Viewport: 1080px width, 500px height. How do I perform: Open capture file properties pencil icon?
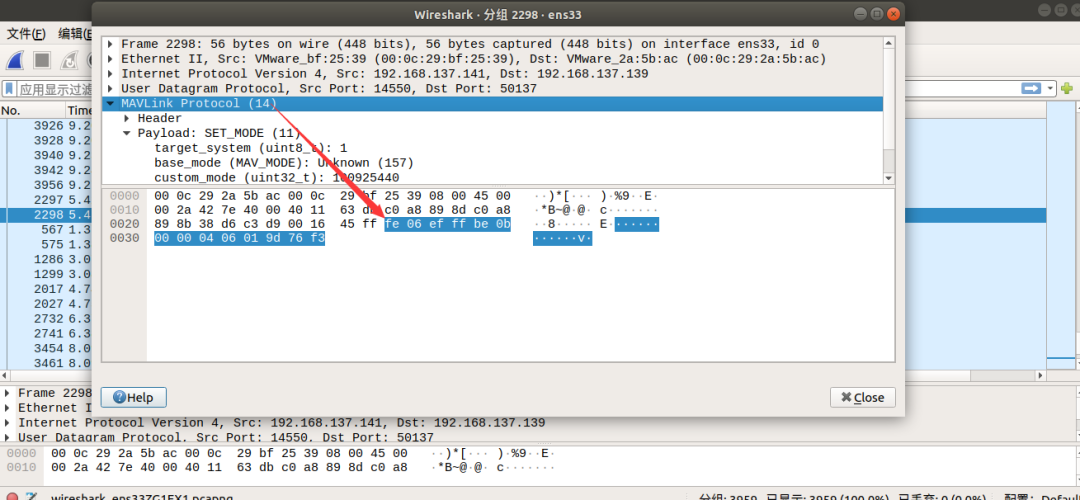coord(31,497)
